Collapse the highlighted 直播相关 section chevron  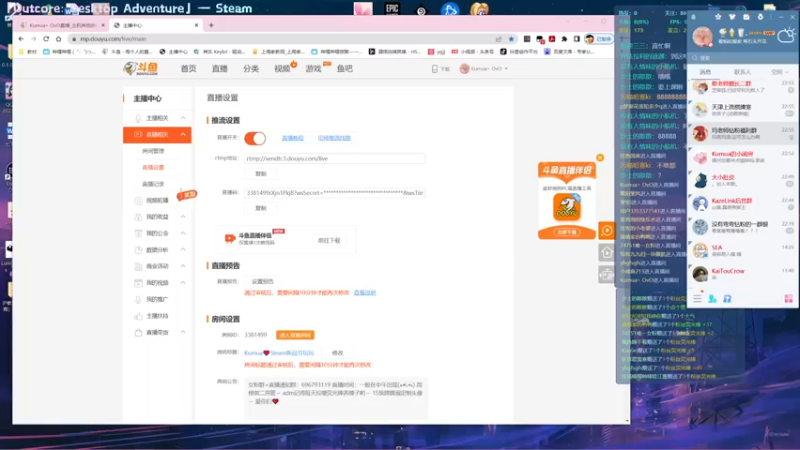click(183, 135)
